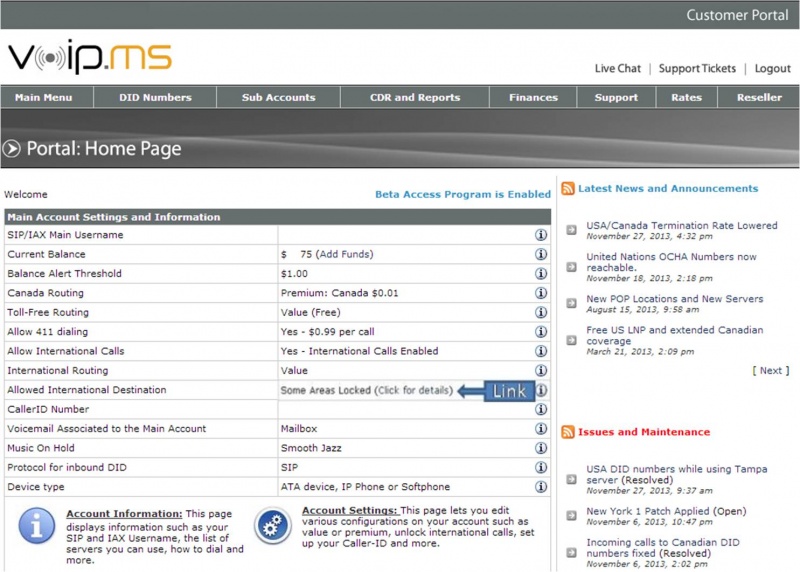
Task: Click Latest News and Announcements heading
Action: pos(668,188)
